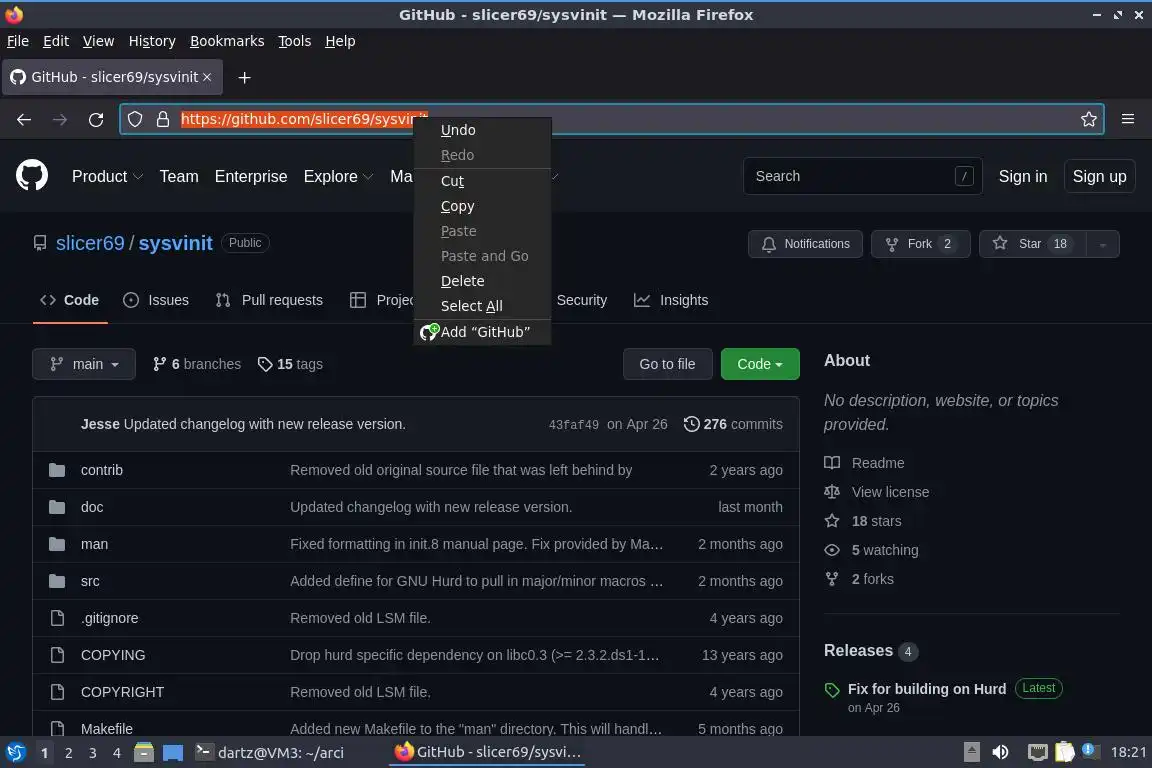The height and width of the screenshot is (768, 1152).
Task: Choose Delete in the context menu
Action: click(482, 281)
